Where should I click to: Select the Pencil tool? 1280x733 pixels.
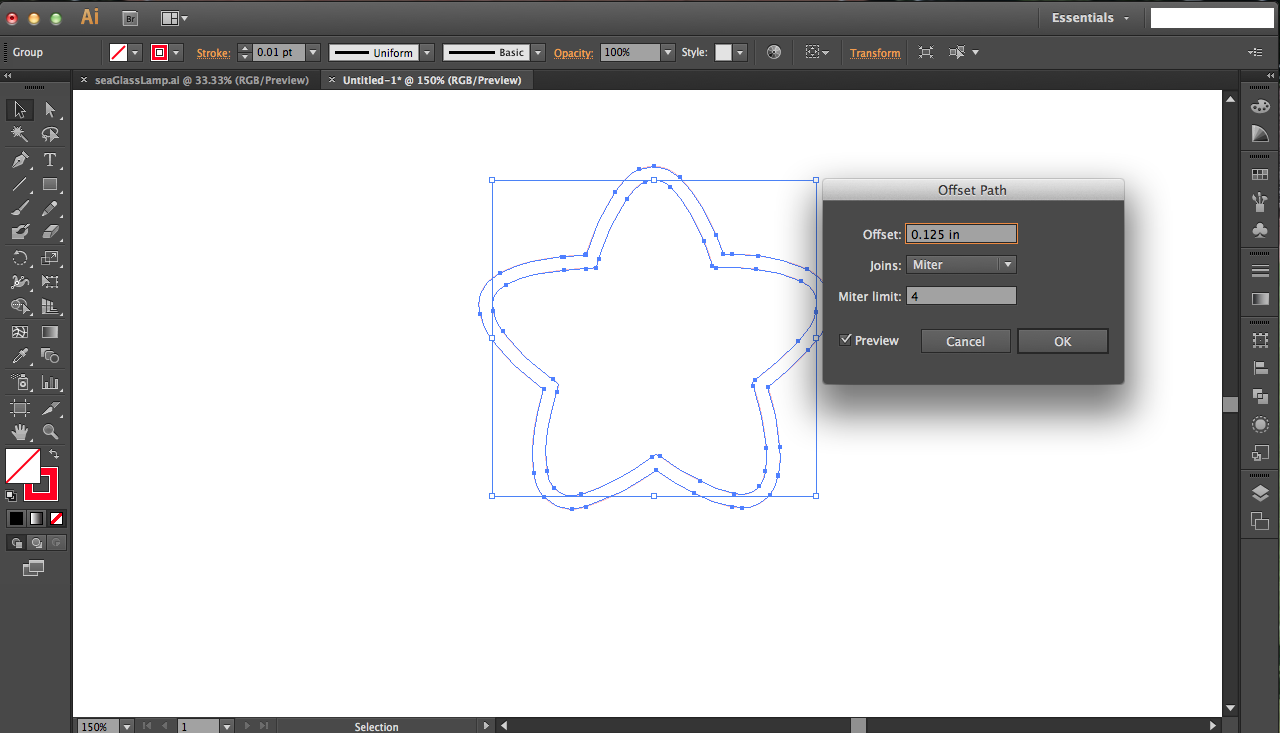[50, 209]
